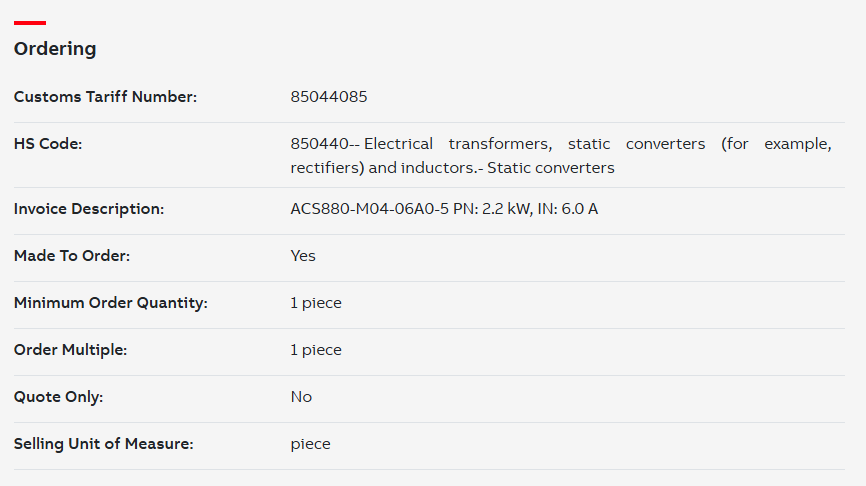Click the red accent bar above Ordering

pos(30,23)
